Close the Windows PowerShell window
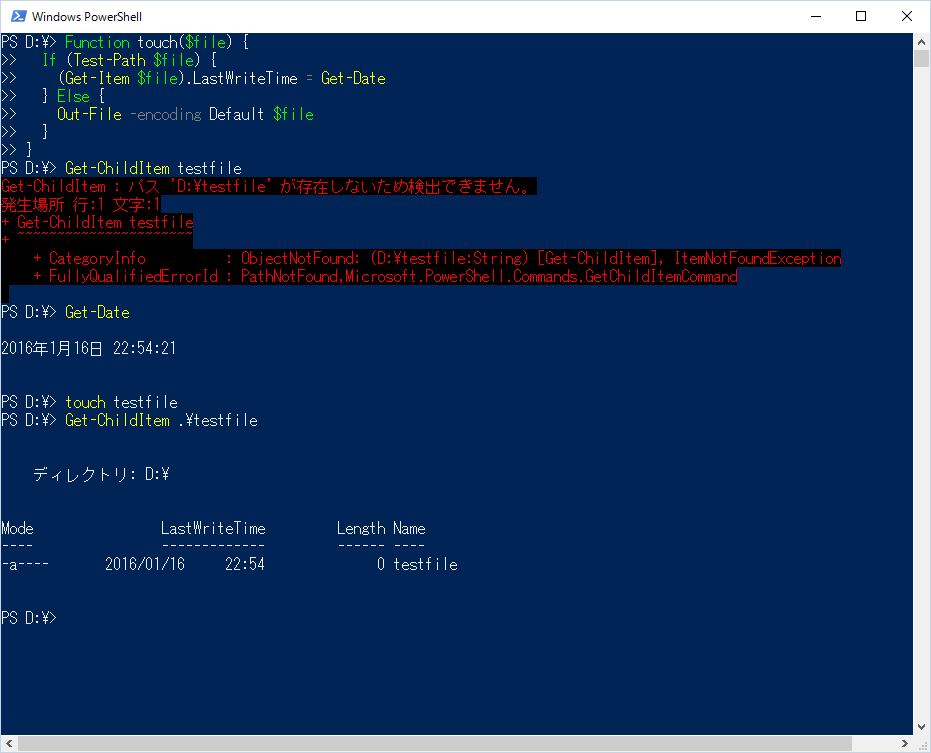 [x=907, y=16]
